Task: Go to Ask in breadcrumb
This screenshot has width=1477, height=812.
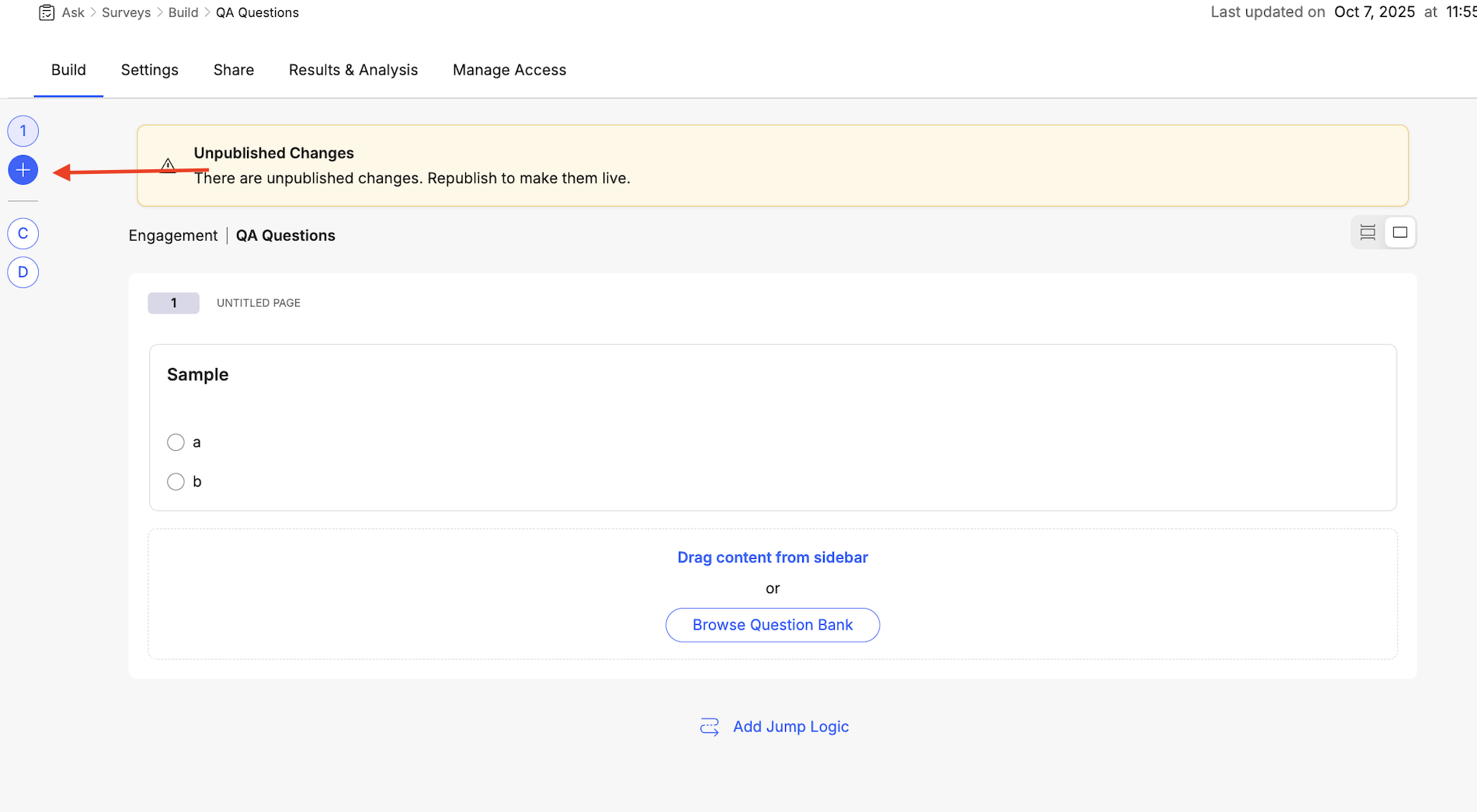Action: click(73, 12)
